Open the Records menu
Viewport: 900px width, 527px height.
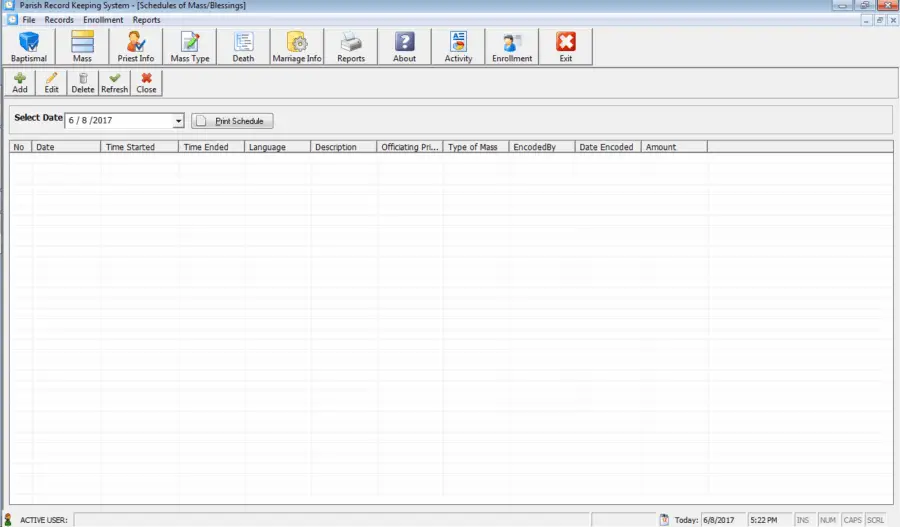coord(59,20)
